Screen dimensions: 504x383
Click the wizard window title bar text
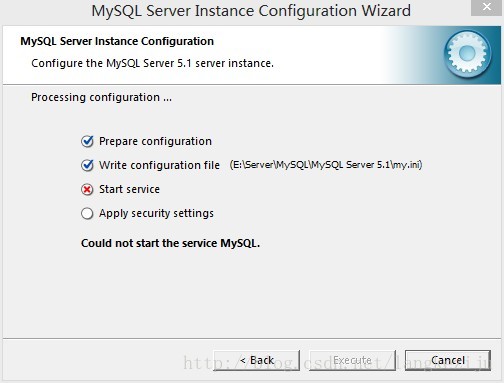pyautogui.click(x=251, y=11)
